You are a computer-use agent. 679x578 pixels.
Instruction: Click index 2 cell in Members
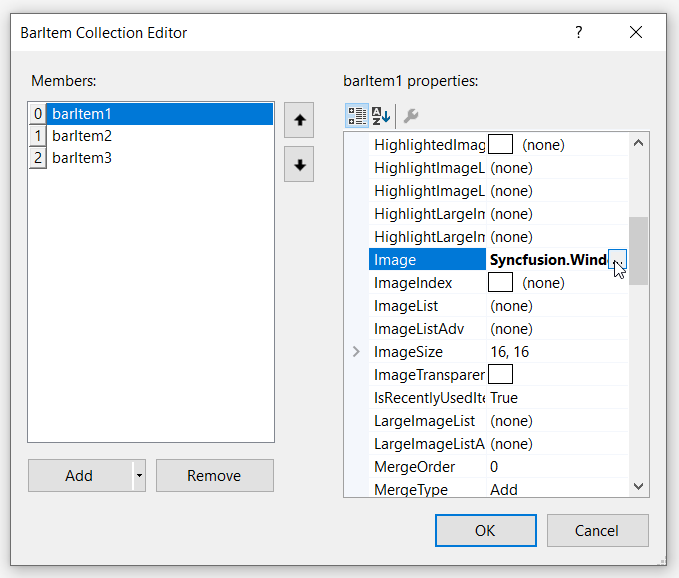[38, 158]
